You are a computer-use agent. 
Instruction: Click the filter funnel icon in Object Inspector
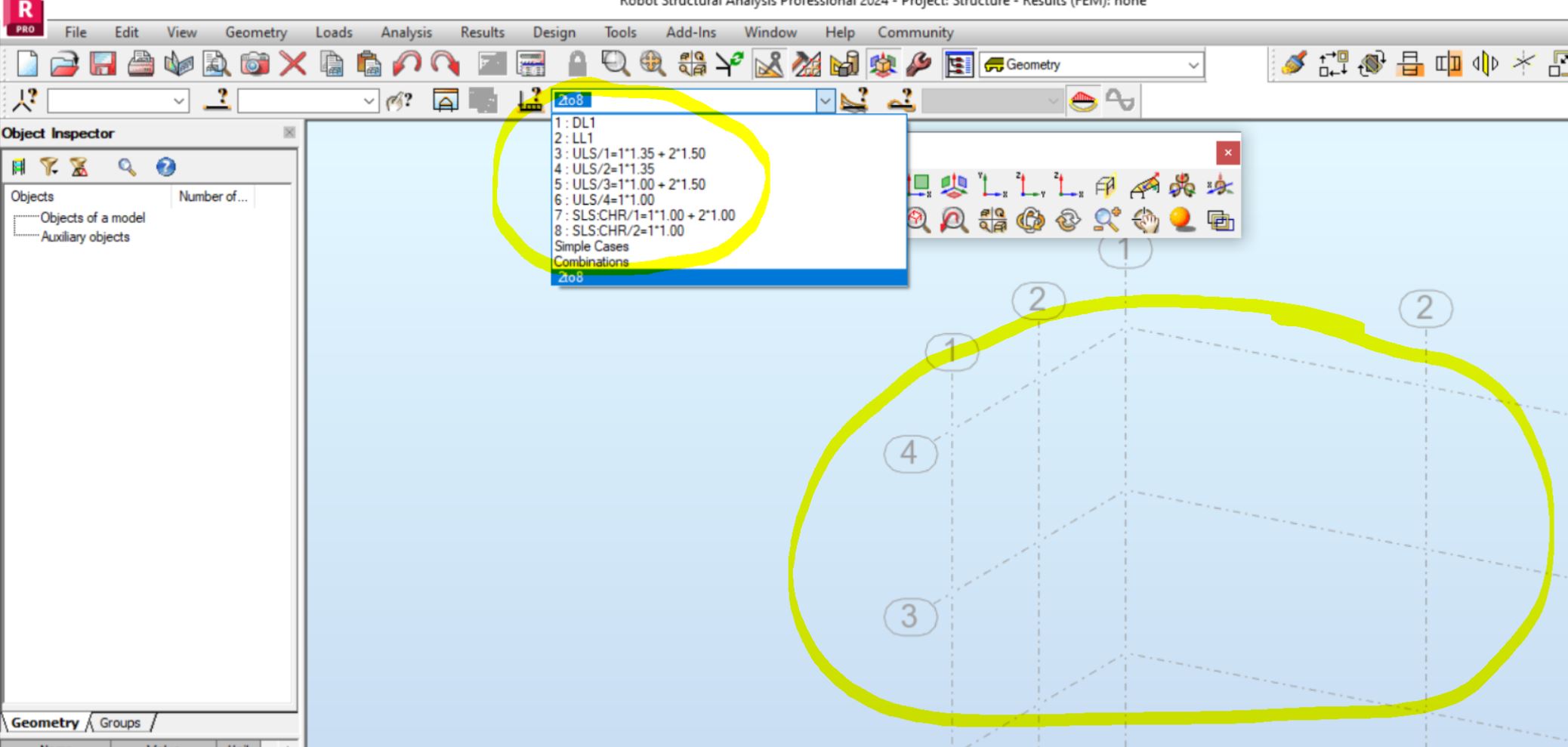(x=49, y=166)
